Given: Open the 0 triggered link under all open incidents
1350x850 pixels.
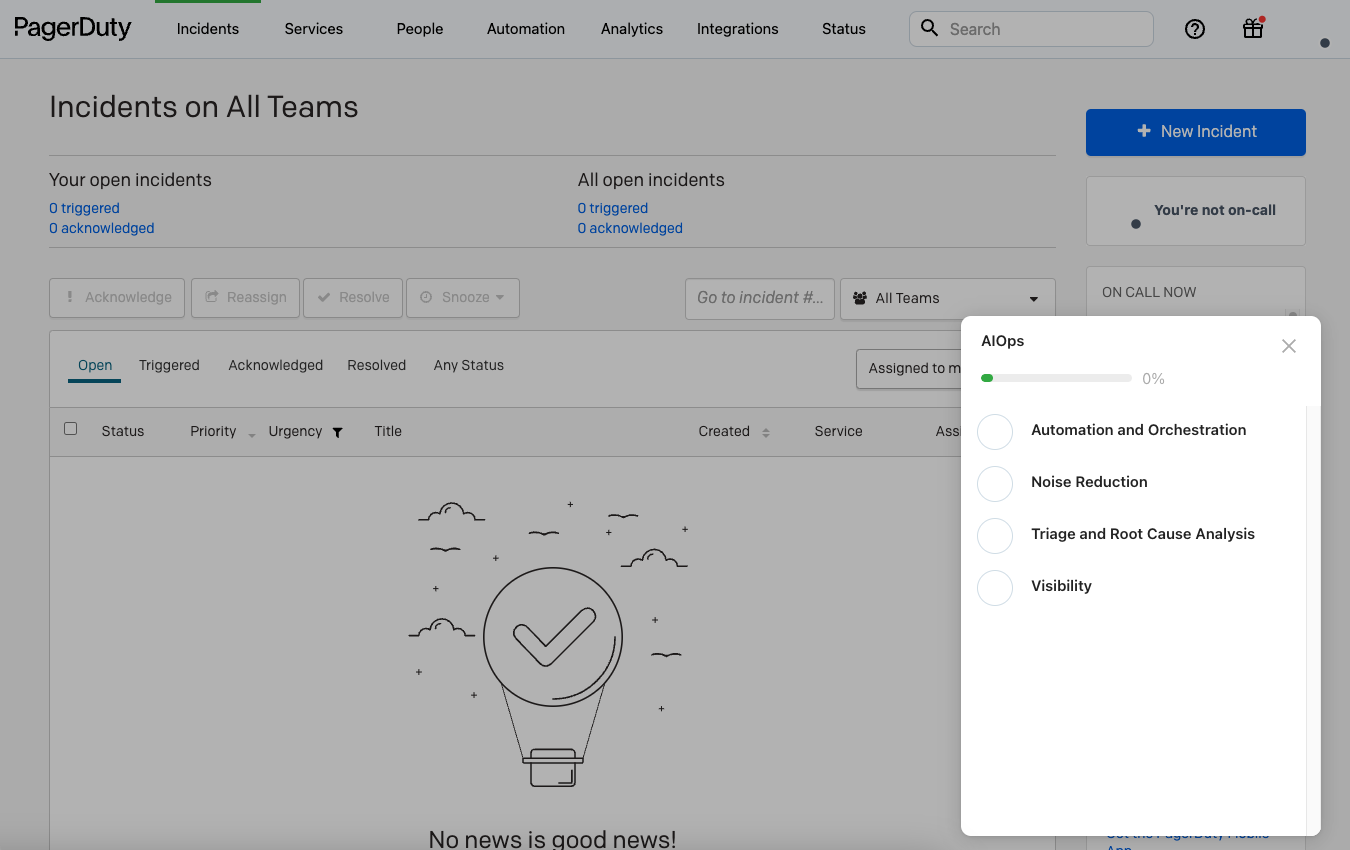Looking at the screenshot, I should click(x=612, y=208).
